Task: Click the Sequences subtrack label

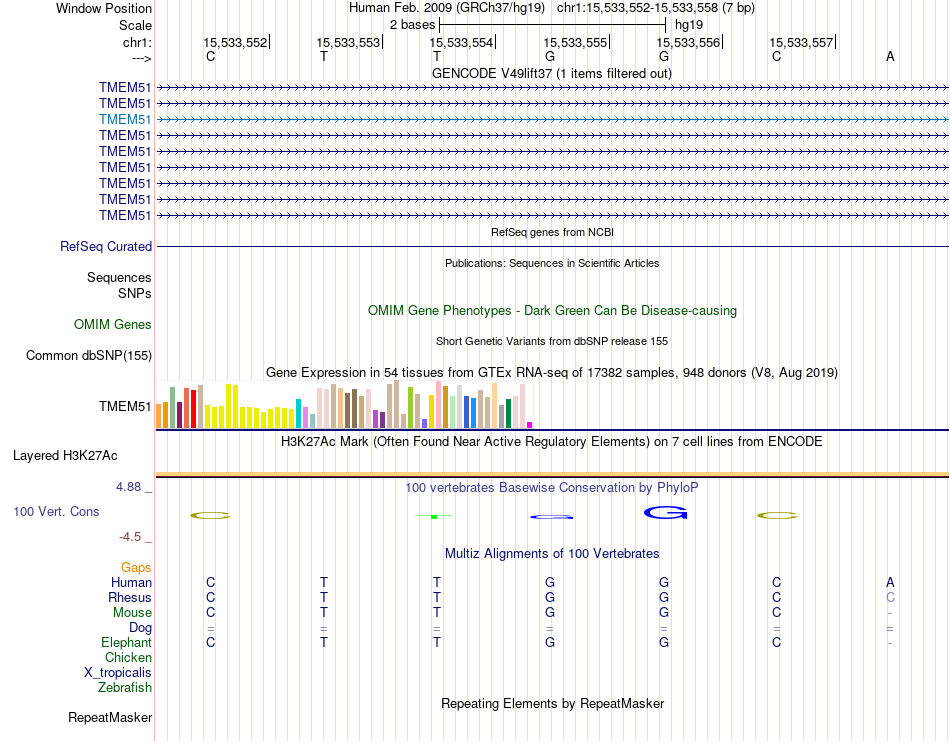Action: coord(119,277)
